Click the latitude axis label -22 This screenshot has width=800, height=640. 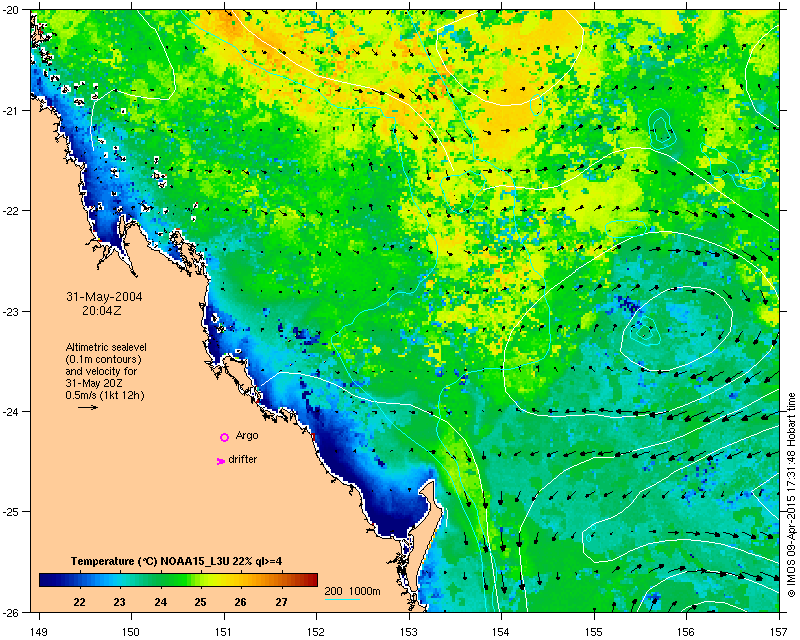(x=10, y=211)
